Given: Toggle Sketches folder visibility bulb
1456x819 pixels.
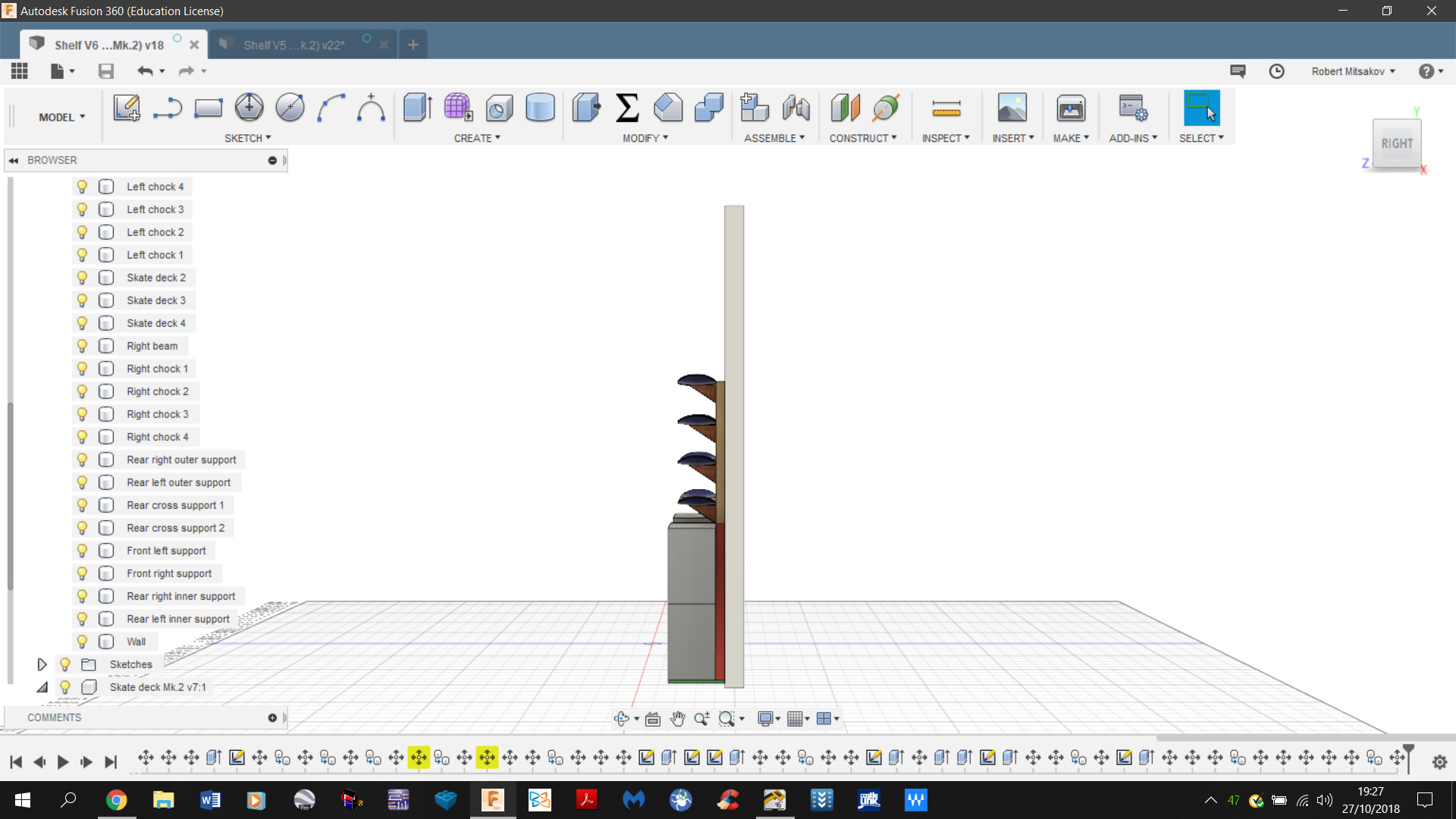Looking at the screenshot, I should [65, 664].
